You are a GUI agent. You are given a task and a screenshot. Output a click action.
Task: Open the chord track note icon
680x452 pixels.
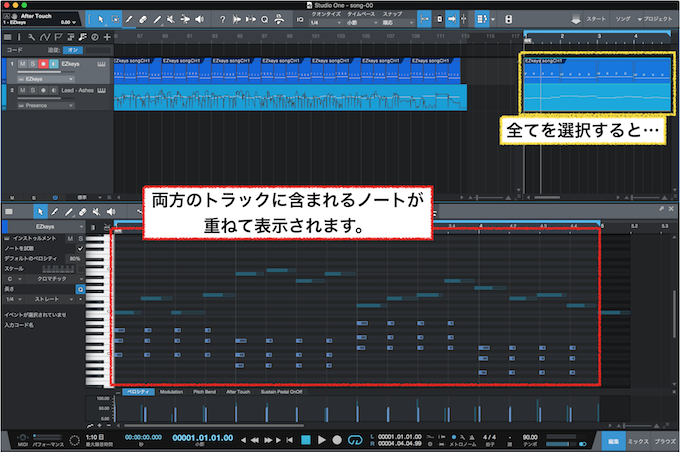click(x=82, y=37)
